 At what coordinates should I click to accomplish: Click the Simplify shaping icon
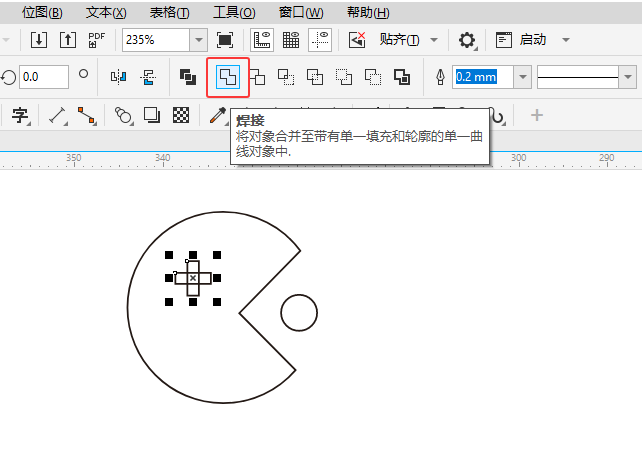pyautogui.click(x=315, y=77)
